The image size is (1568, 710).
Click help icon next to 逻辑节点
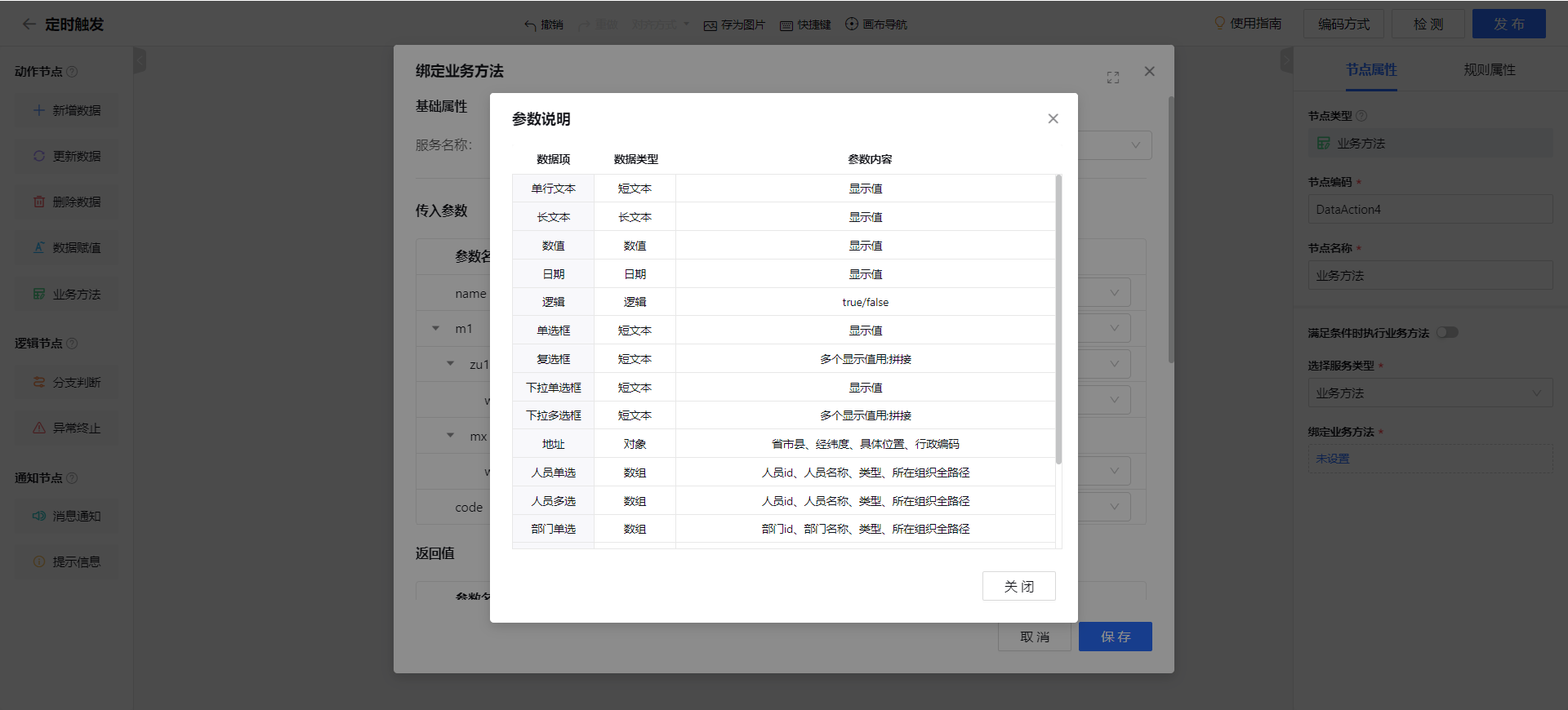coord(72,344)
